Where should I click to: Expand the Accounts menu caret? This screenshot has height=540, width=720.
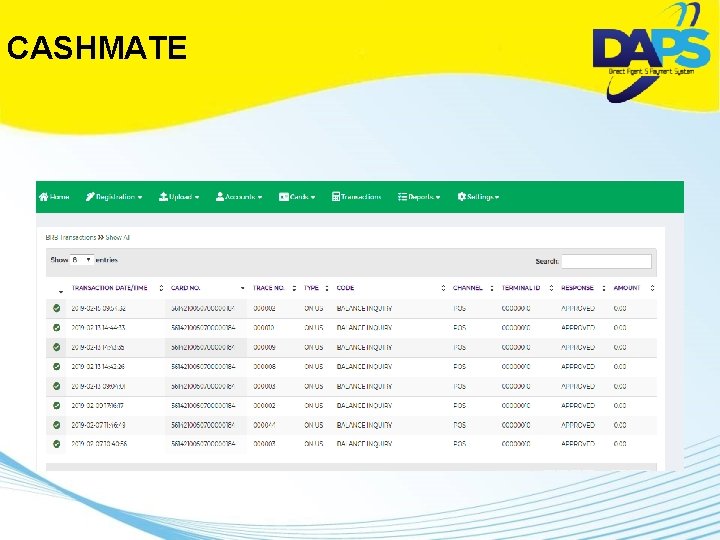(x=260, y=197)
